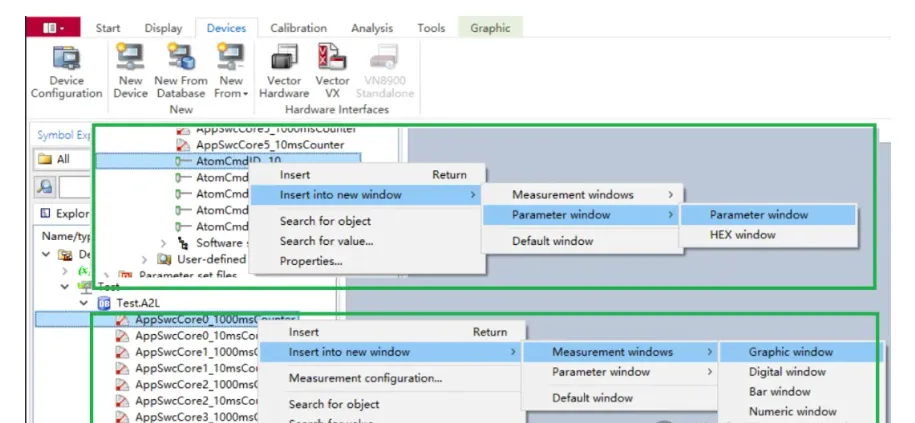Open the Analysis ribbon tab
This screenshot has width=915, height=423.
click(374, 28)
